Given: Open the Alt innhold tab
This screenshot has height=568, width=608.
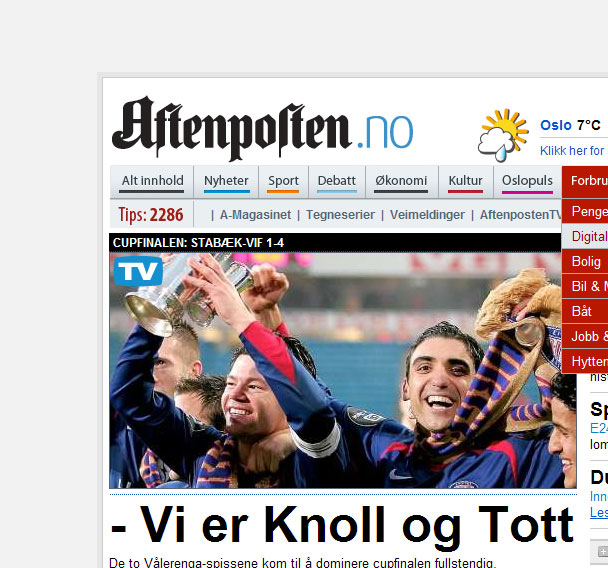Looking at the screenshot, I should 152,182.
